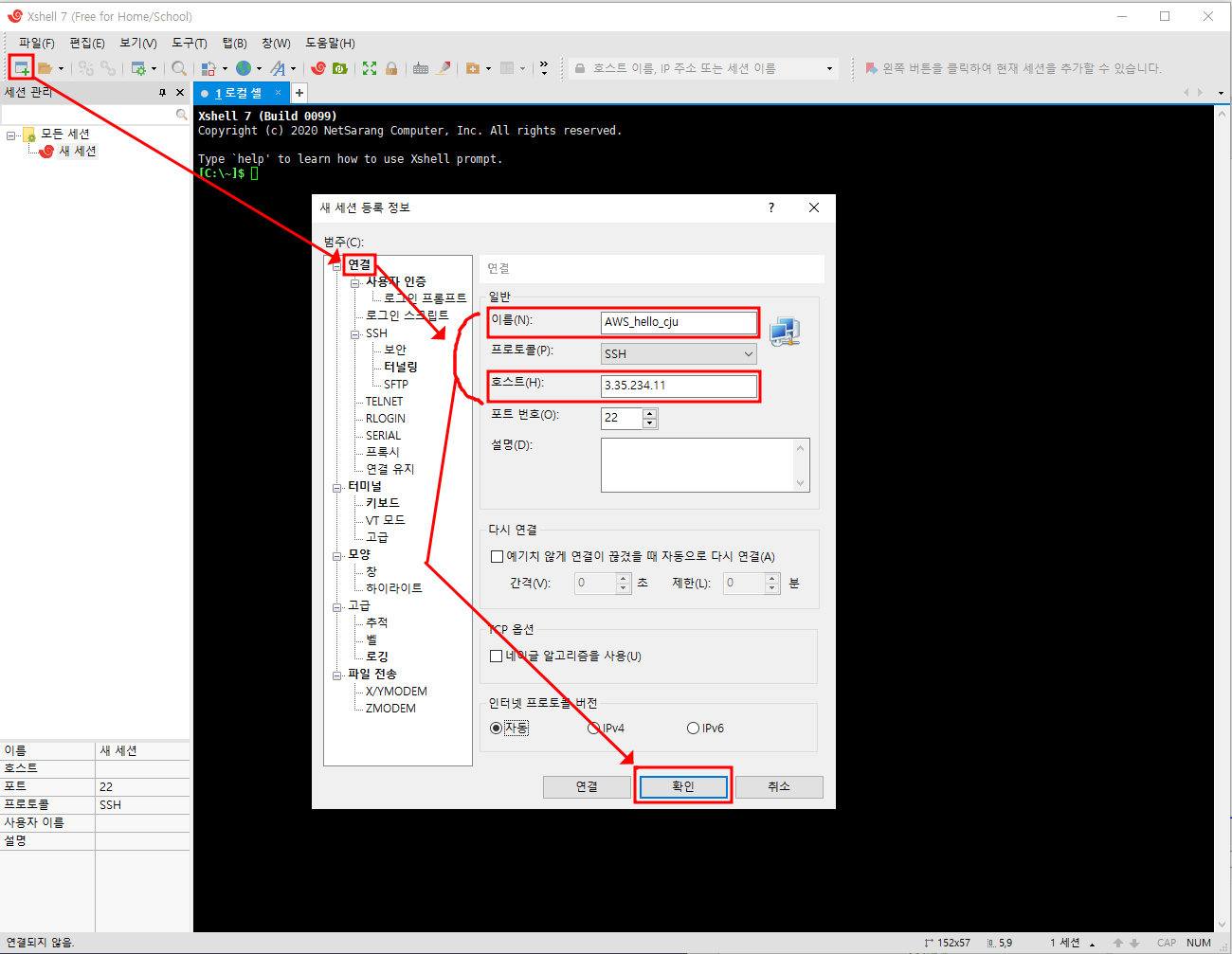This screenshot has height=954, width=1232.
Task: Collapse the 터미널 category node
Action: click(x=336, y=488)
